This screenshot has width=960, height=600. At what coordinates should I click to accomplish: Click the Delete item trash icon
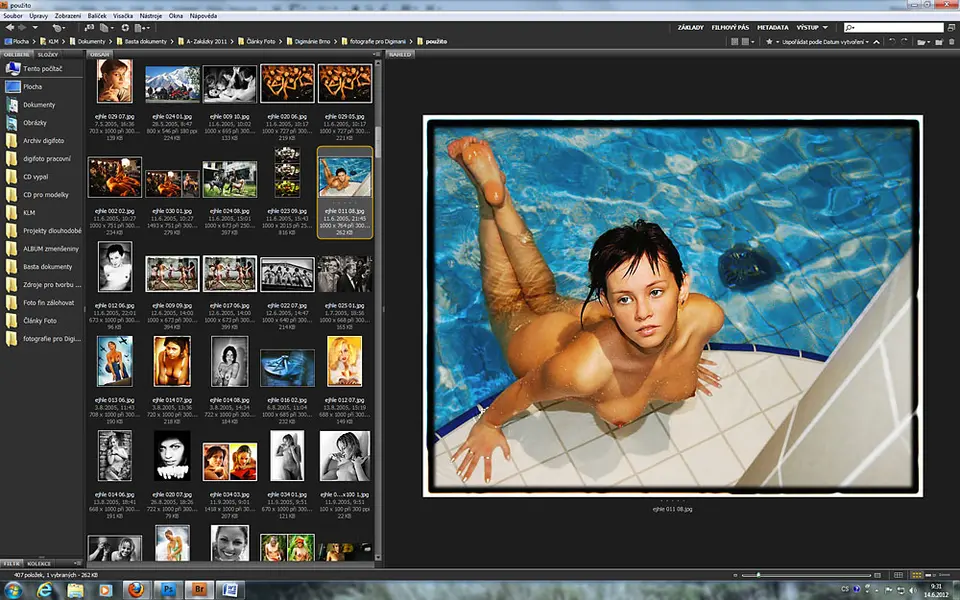(x=950, y=42)
